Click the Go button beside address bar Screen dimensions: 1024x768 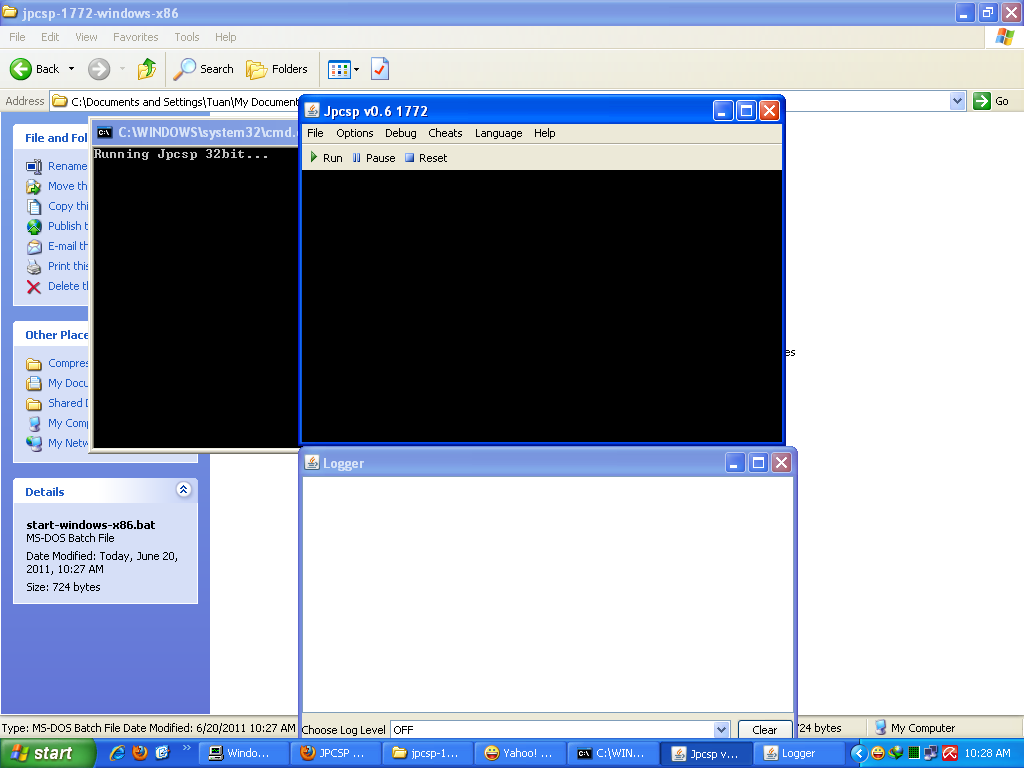992,101
